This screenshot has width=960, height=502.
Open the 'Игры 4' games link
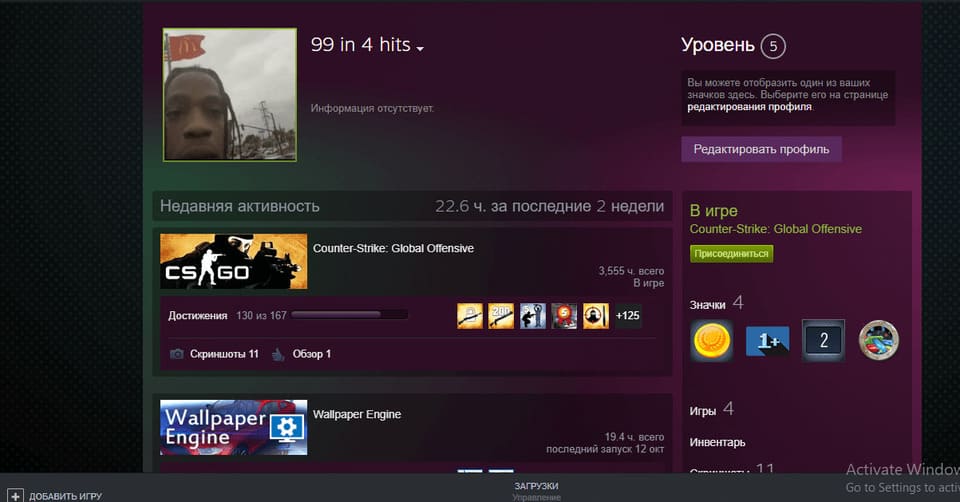pos(711,410)
